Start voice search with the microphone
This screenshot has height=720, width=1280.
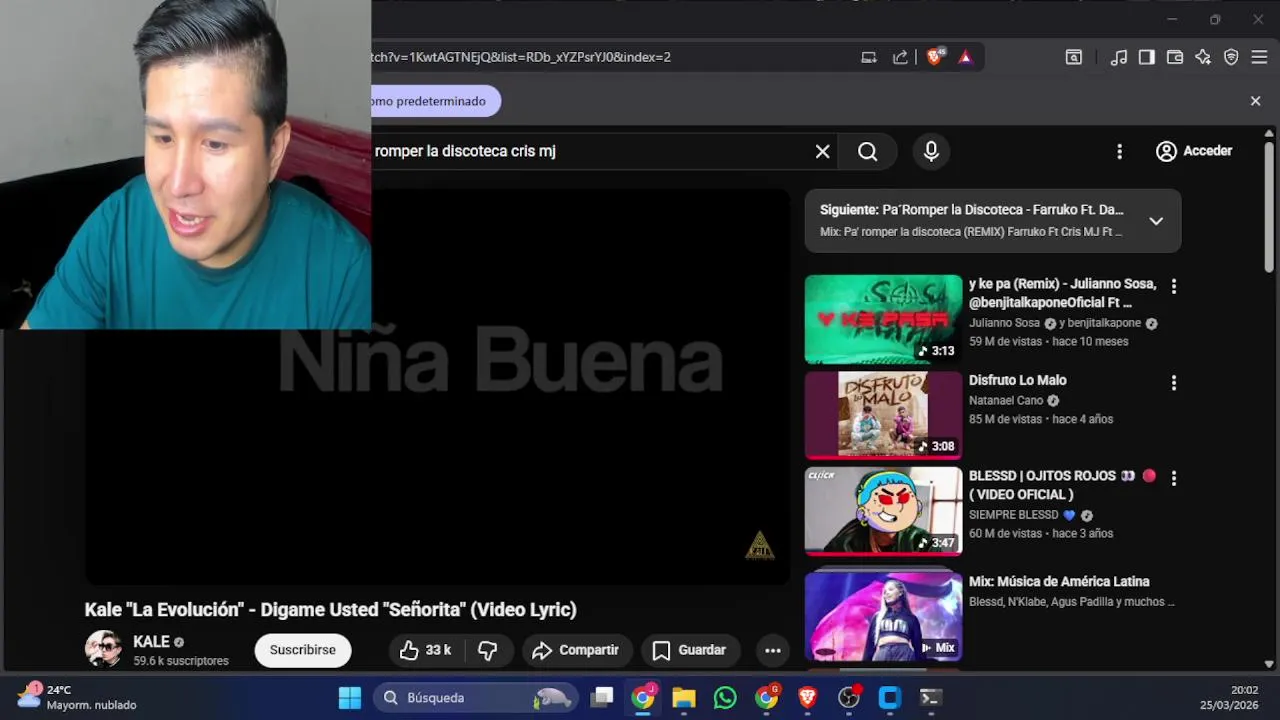pyautogui.click(x=931, y=151)
